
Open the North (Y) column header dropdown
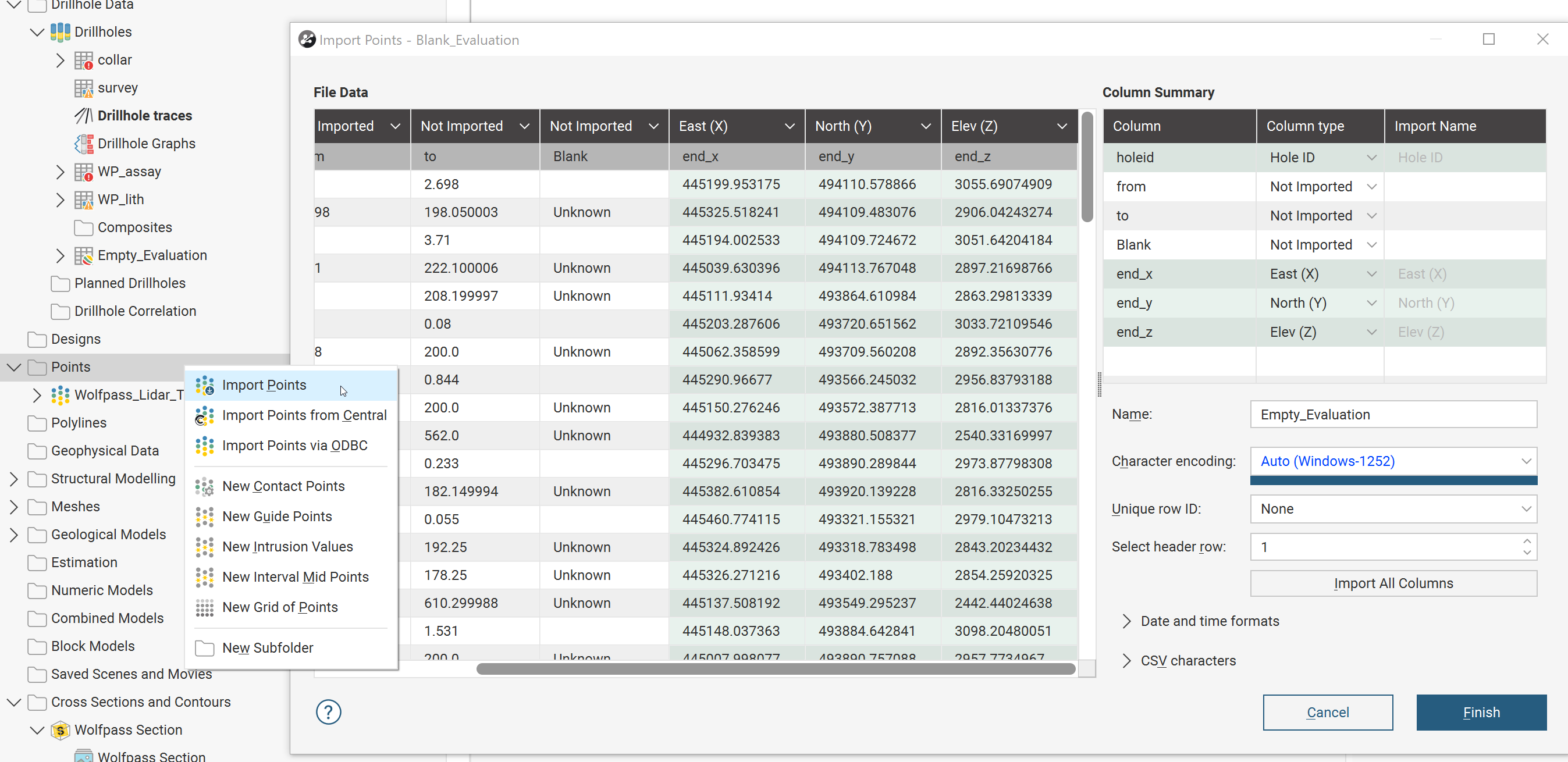(926, 127)
